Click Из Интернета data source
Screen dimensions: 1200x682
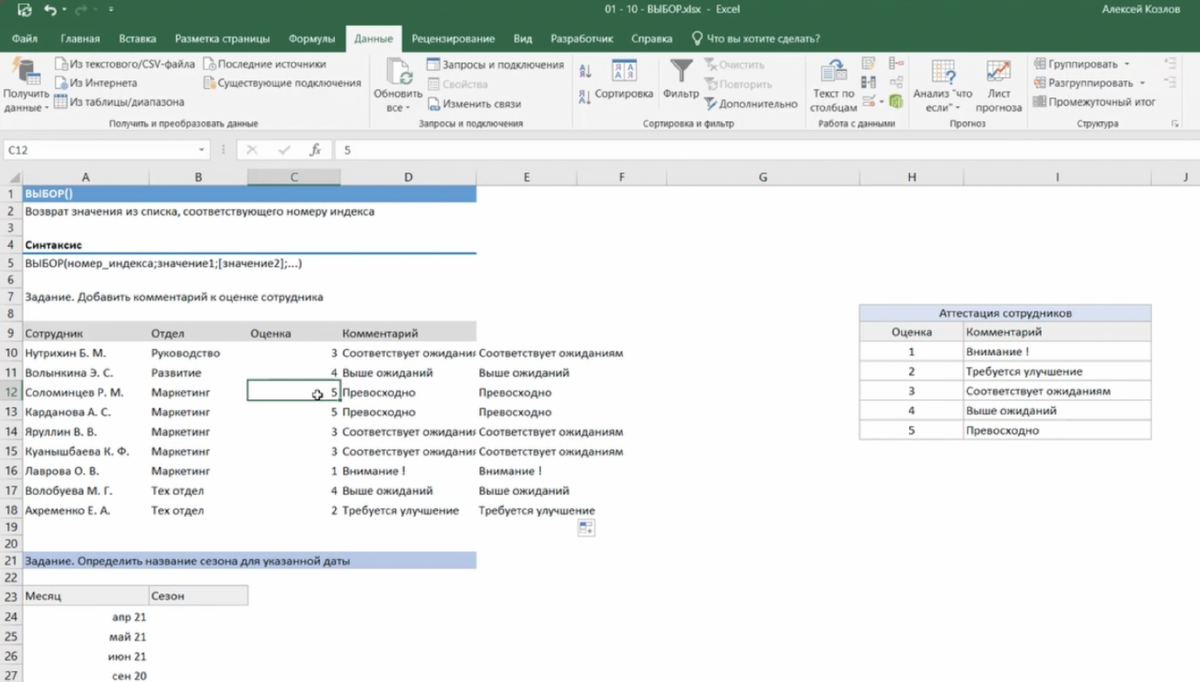coord(95,83)
